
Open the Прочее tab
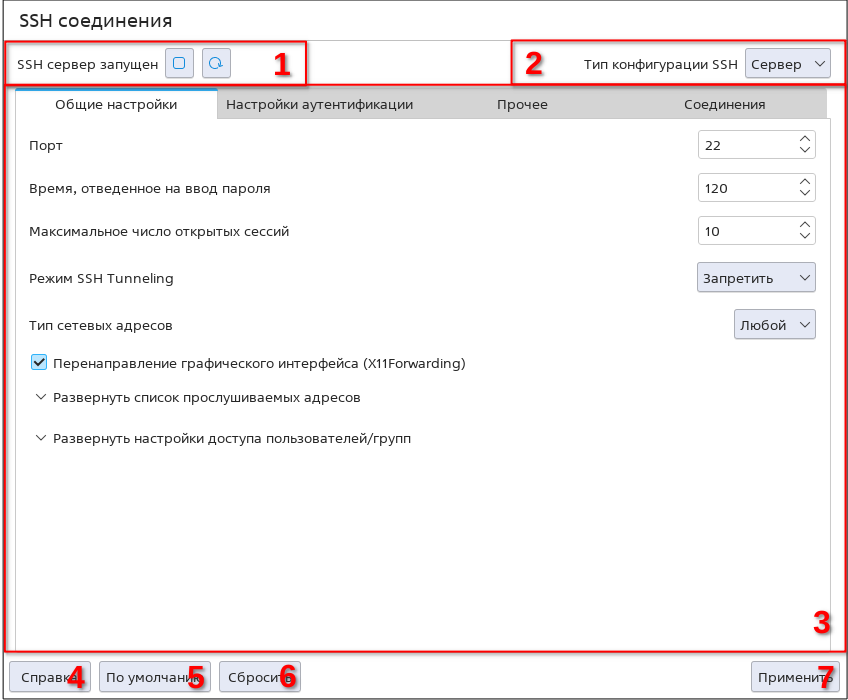[522, 104]
